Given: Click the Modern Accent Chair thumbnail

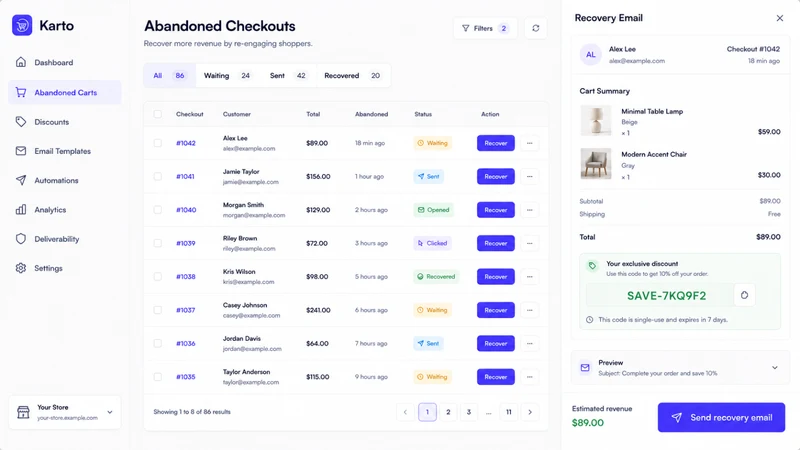Looking at the screenshot, I should point(596,163).
